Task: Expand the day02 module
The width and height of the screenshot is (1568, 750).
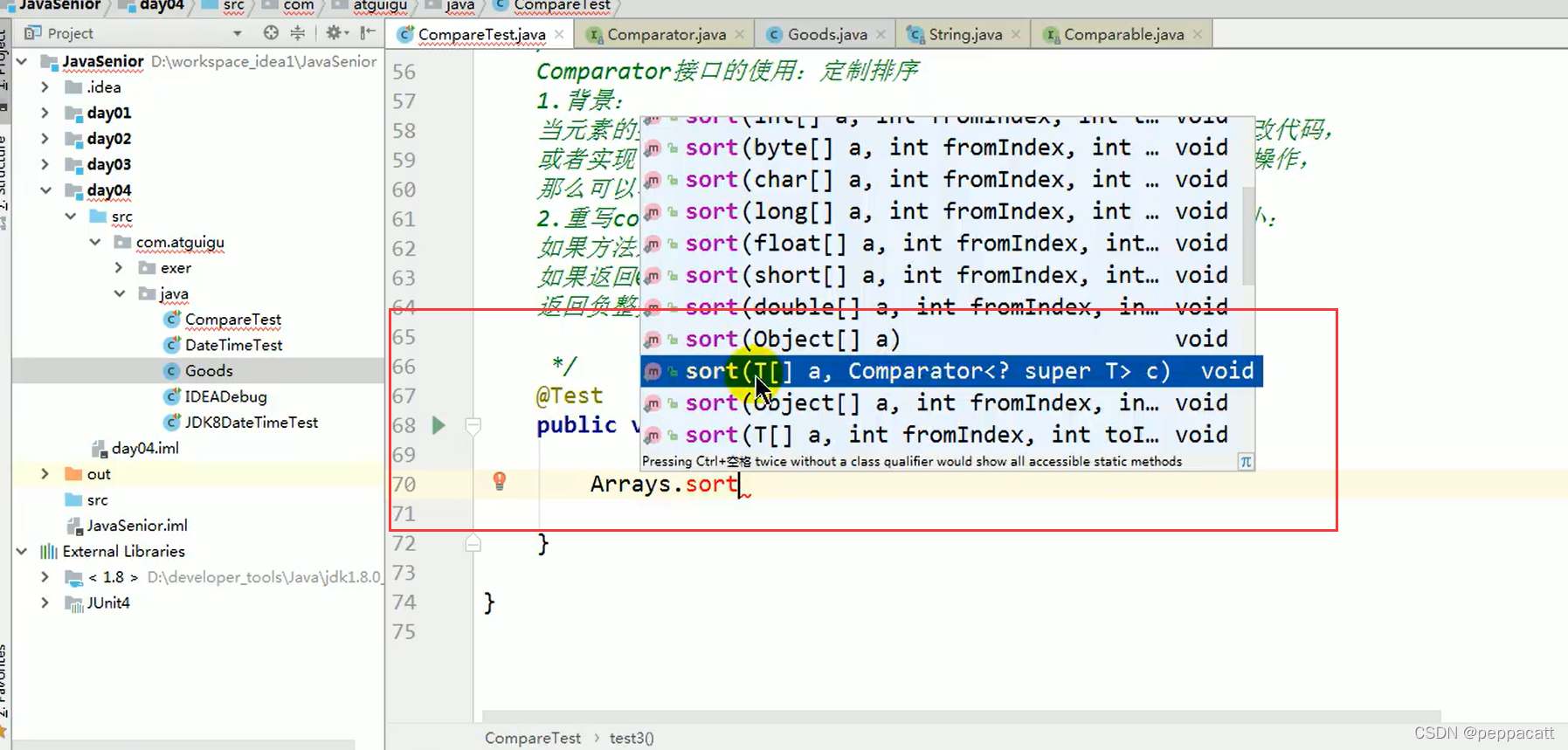Action: pos(45,139)
